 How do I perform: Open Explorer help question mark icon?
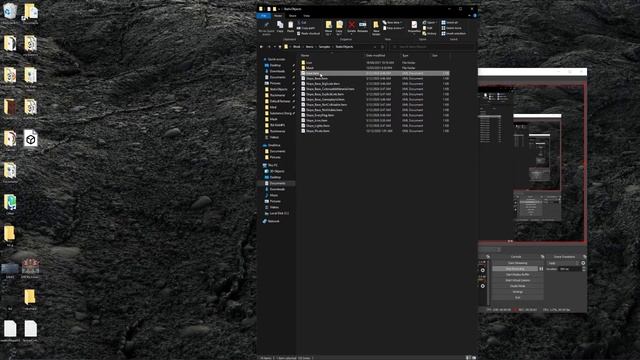click(x=475, y=16)
